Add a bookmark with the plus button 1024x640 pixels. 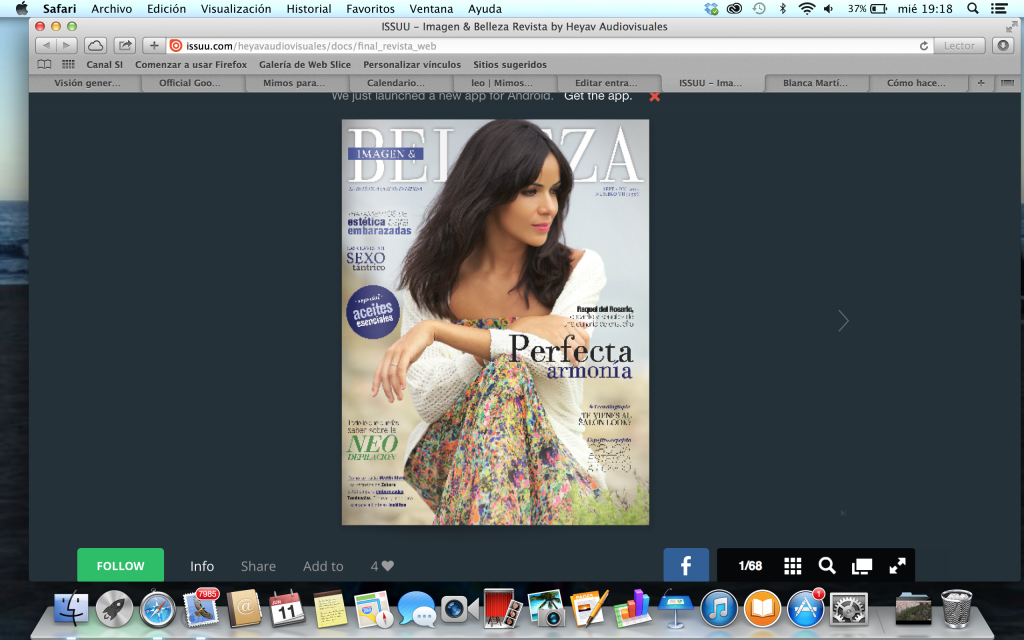153,46
